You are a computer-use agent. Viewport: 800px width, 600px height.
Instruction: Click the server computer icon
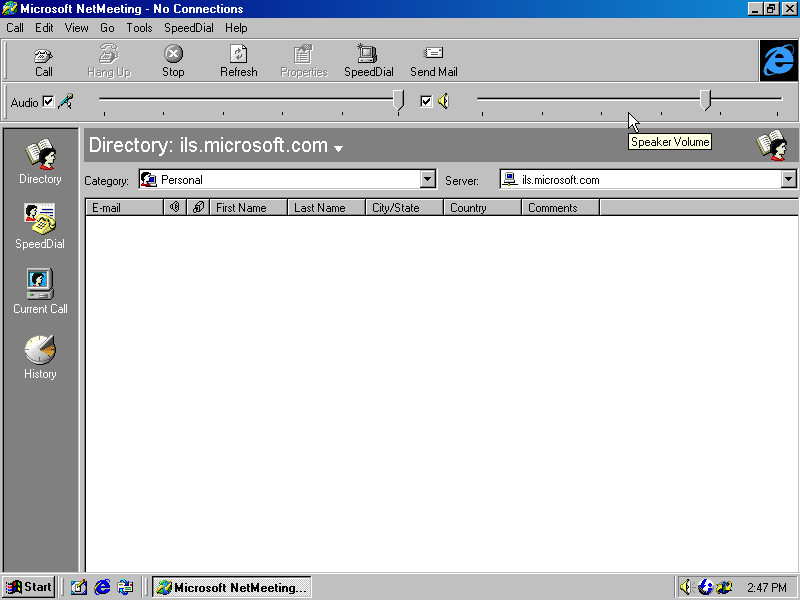[x=510, y=179]
